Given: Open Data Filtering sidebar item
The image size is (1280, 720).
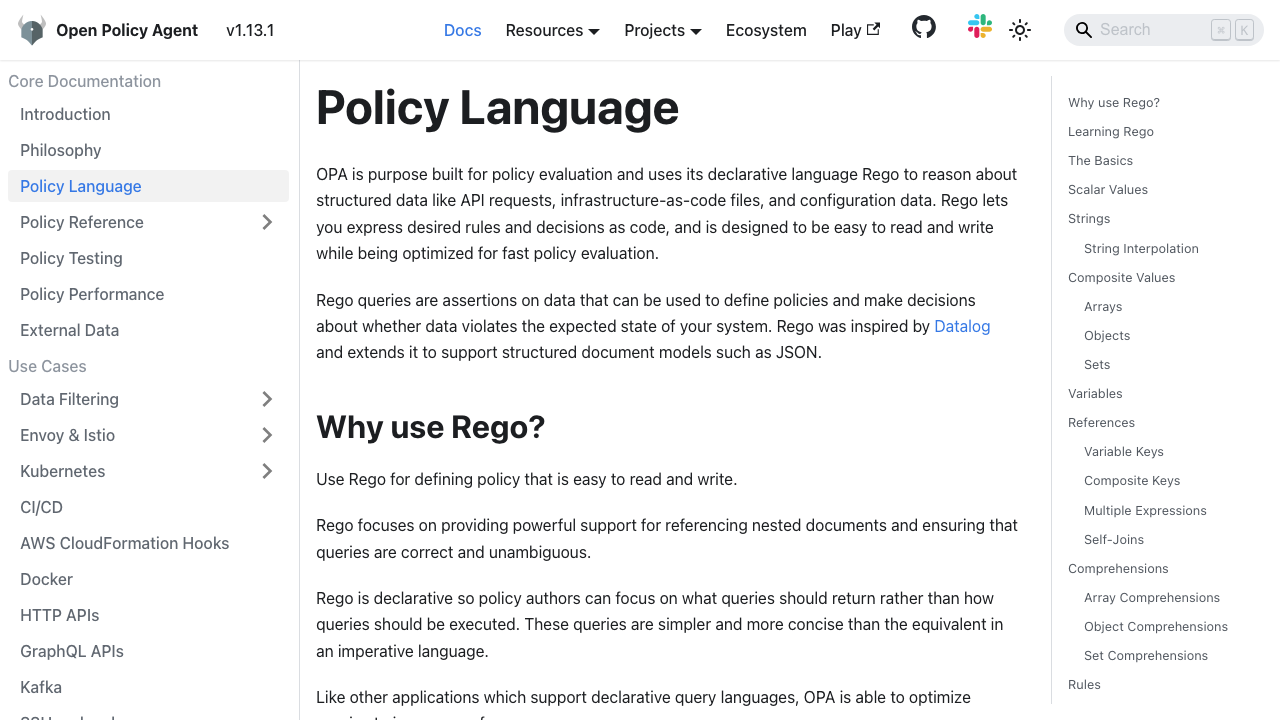Looking at the screenshot, I should [x=69, y=399].
